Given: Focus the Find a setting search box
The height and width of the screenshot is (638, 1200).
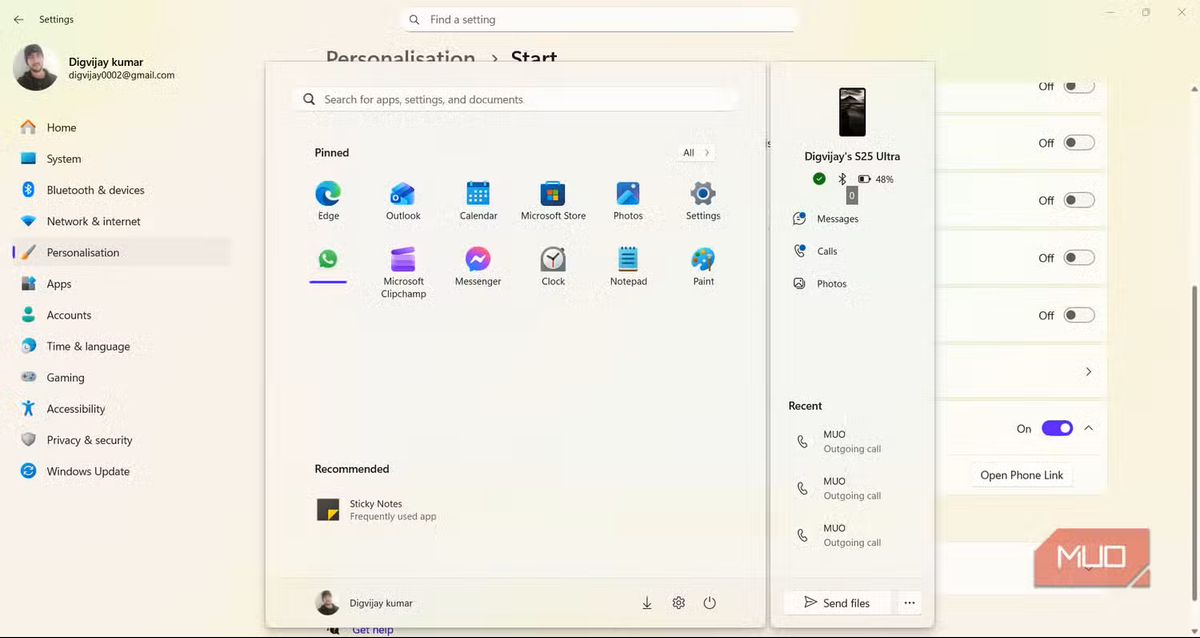Looking at the screenshot, I should click(598, 20).
